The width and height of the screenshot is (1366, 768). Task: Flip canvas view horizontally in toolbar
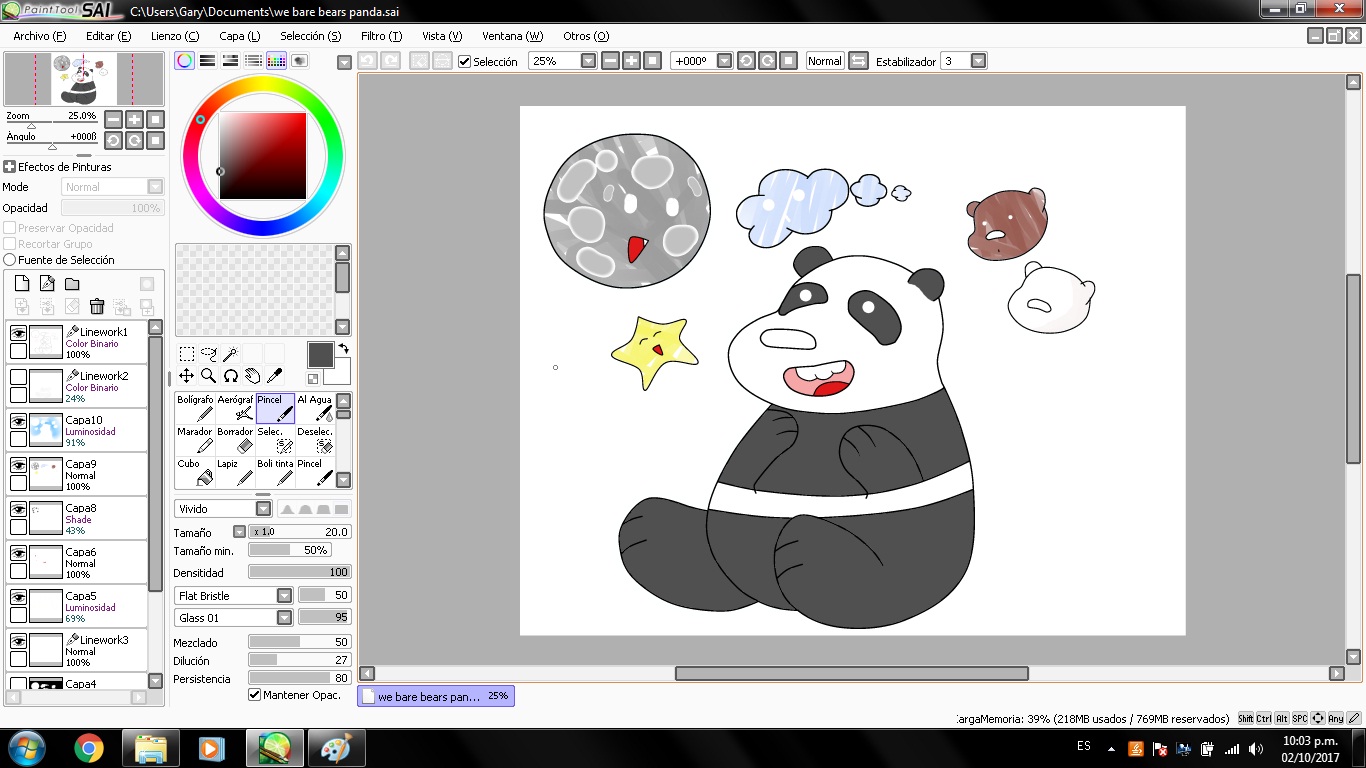pos(858,61)
